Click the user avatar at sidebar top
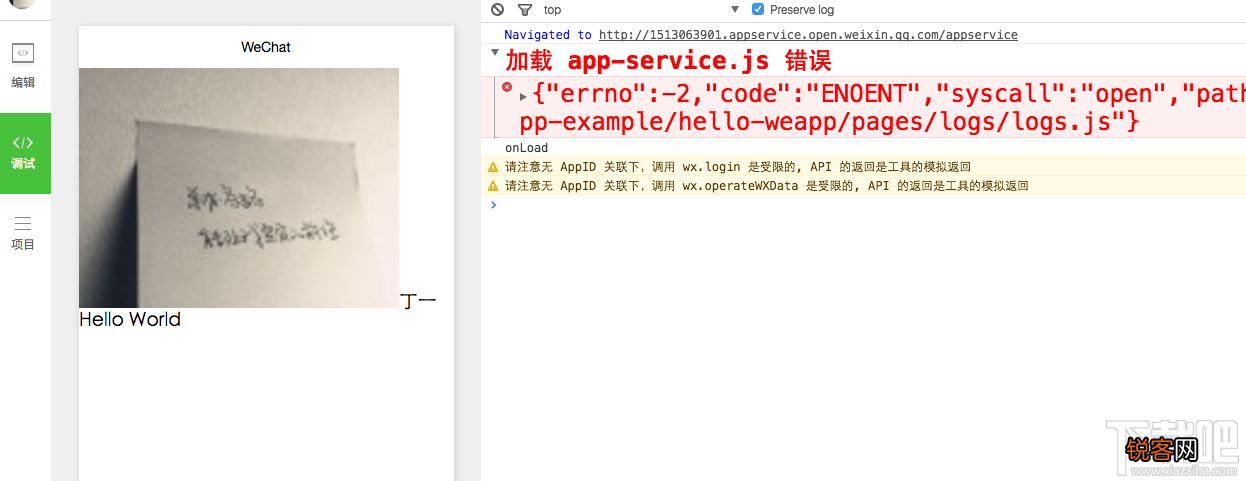 tap(22, 4)
